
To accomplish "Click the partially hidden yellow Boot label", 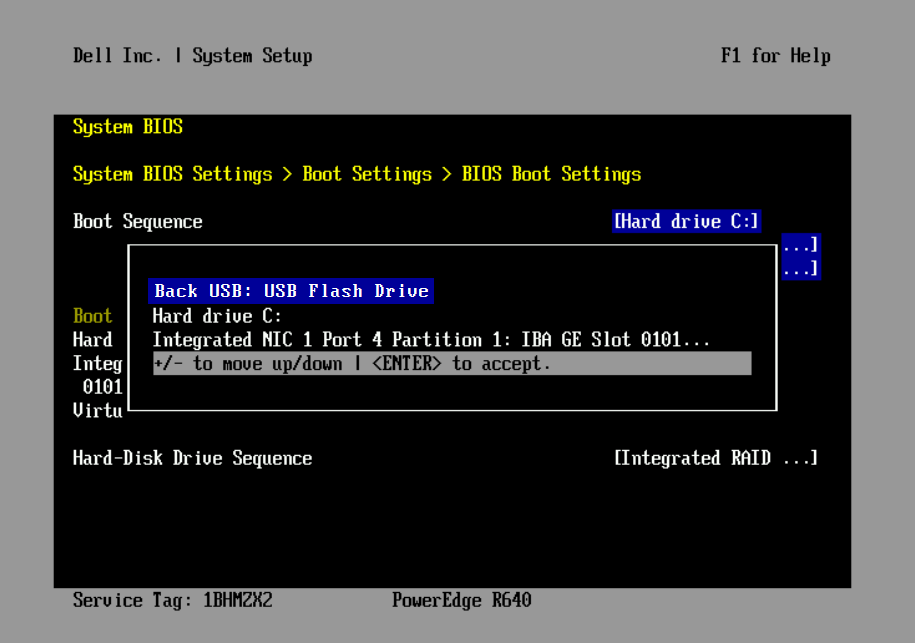I will (93, 316).
